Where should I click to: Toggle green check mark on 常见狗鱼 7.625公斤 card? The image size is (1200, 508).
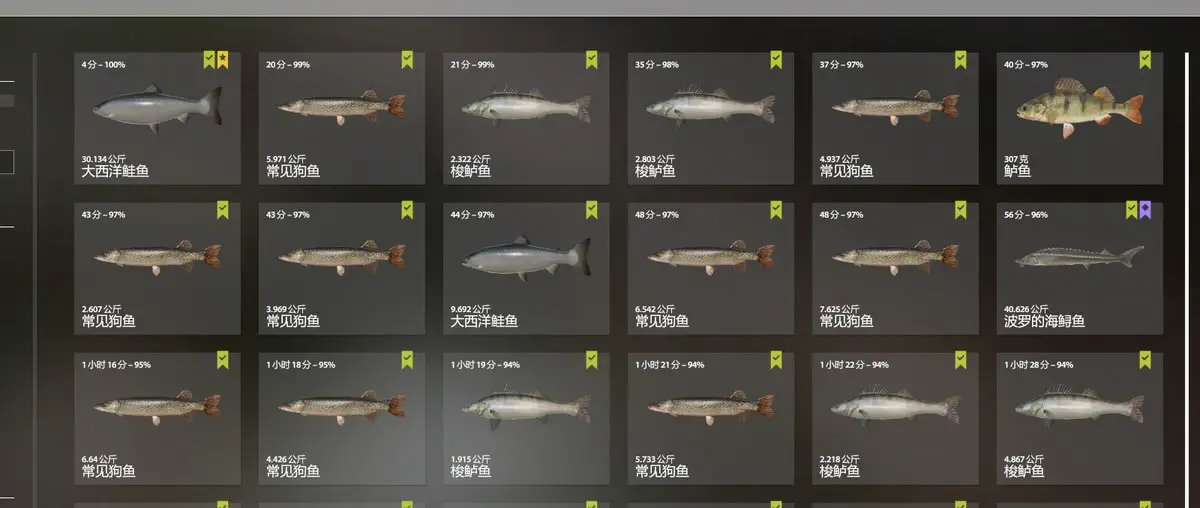tap(961, 210)
